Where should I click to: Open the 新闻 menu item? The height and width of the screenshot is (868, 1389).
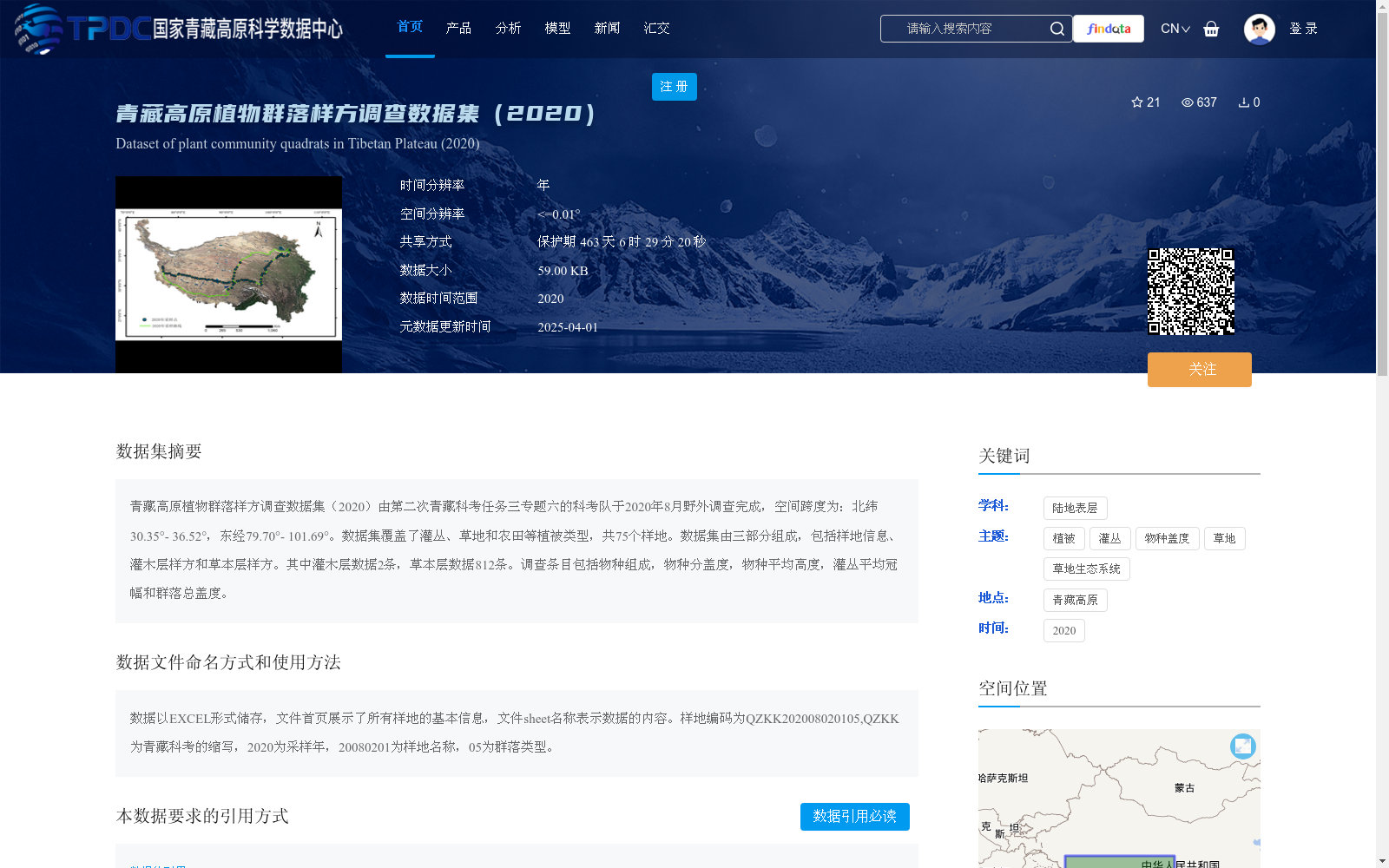coord(607,28)
